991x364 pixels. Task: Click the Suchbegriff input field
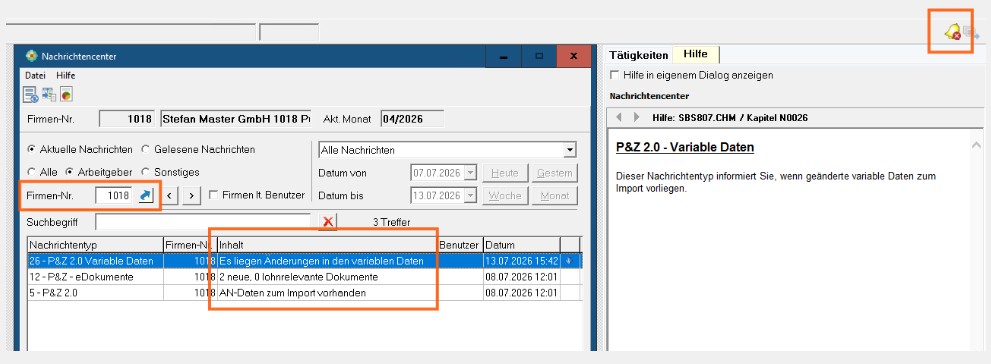coord(203,222)
